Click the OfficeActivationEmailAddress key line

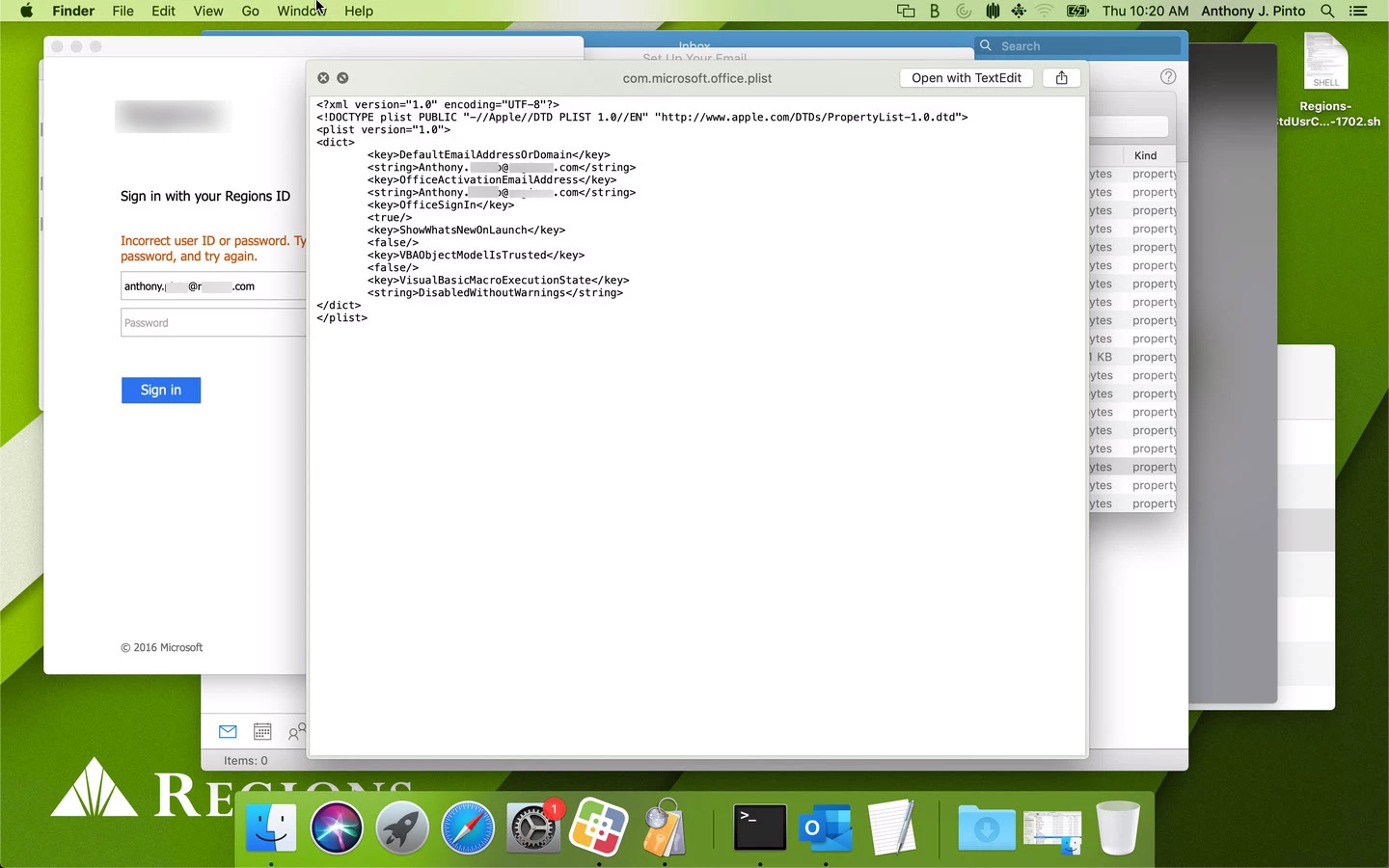(492, 180)
